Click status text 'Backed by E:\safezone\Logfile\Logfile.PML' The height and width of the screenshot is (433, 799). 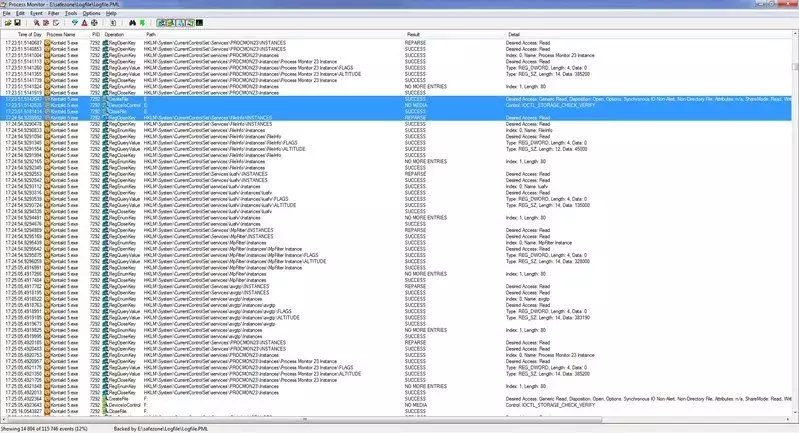[x=161, y=429]
